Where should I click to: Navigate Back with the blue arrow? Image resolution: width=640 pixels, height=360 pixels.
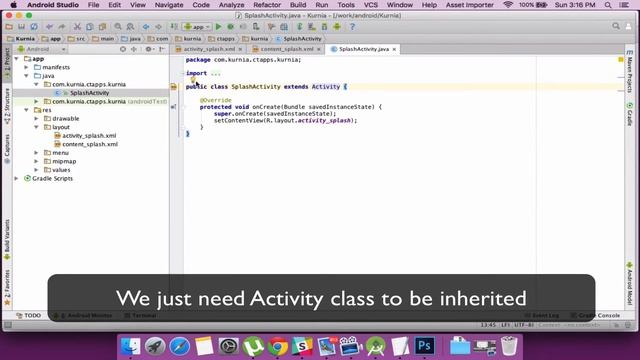pyautogui.click(x=146, y=27)
